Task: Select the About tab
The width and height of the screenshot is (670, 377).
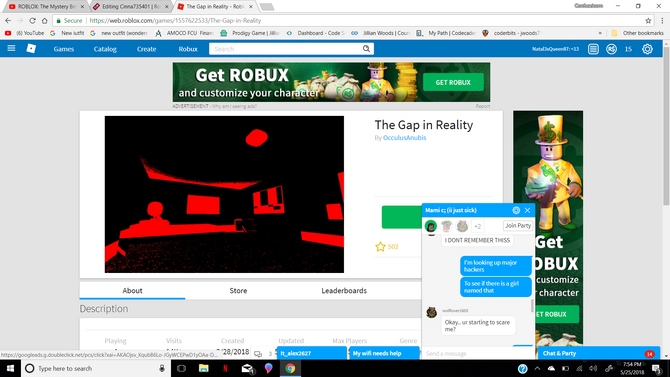Action: coord(132,291)
